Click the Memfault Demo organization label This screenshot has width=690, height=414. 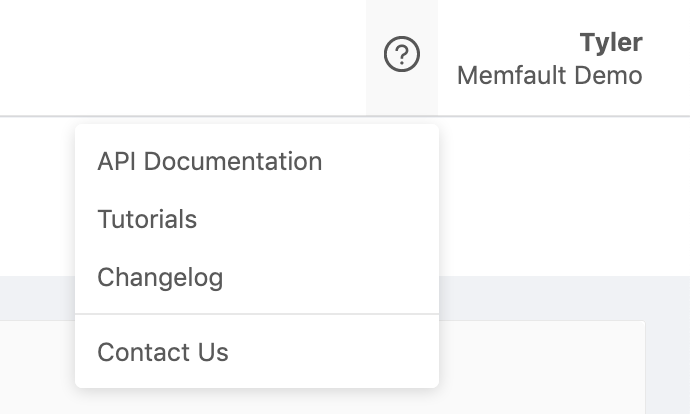point(549,75)
